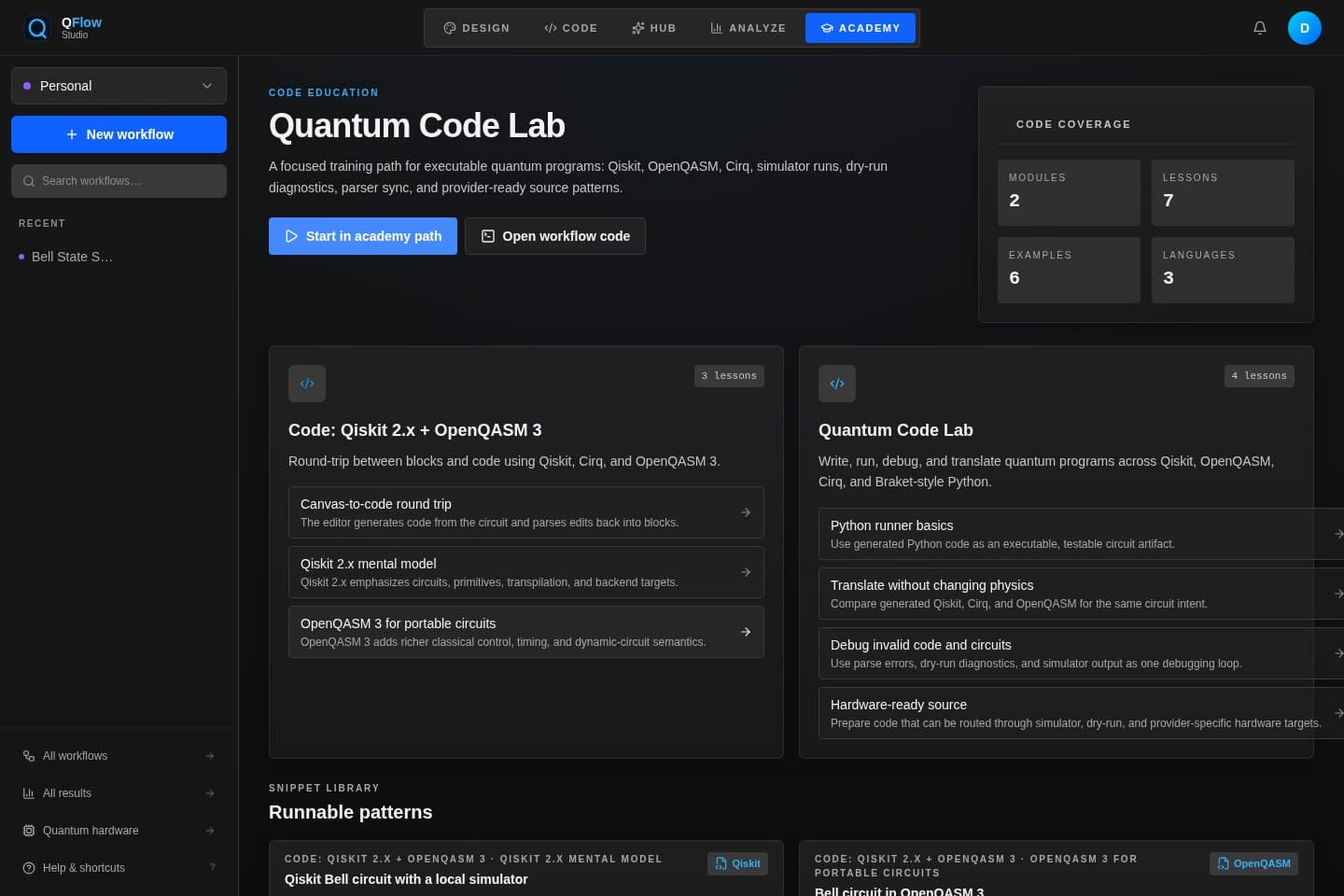This screenshot has height=896, width=1344.
Task: Click the code icon on Quantum Code Lab card
Action: [x=837, y=384]
